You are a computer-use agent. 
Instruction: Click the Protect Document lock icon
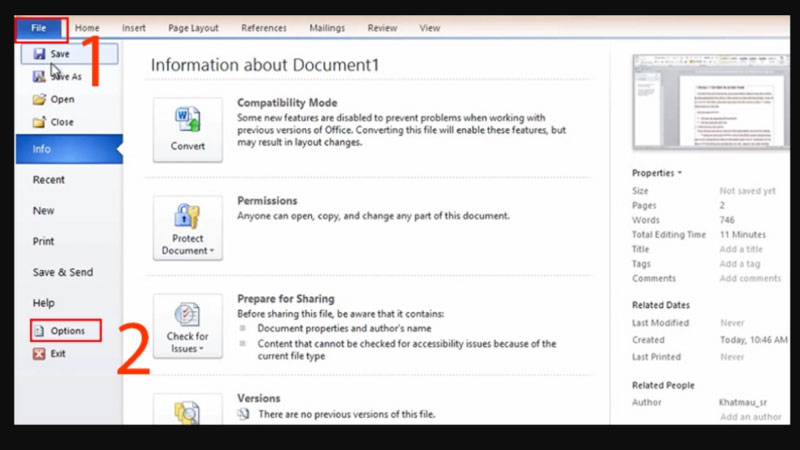[x=187, y=216]
